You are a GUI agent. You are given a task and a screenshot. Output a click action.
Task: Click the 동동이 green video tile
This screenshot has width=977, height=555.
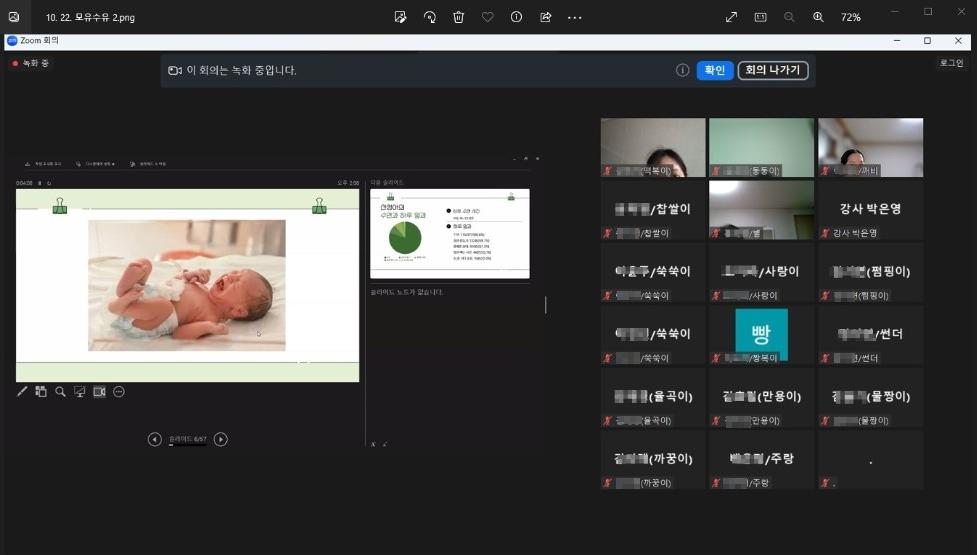(x=761, y=148)
